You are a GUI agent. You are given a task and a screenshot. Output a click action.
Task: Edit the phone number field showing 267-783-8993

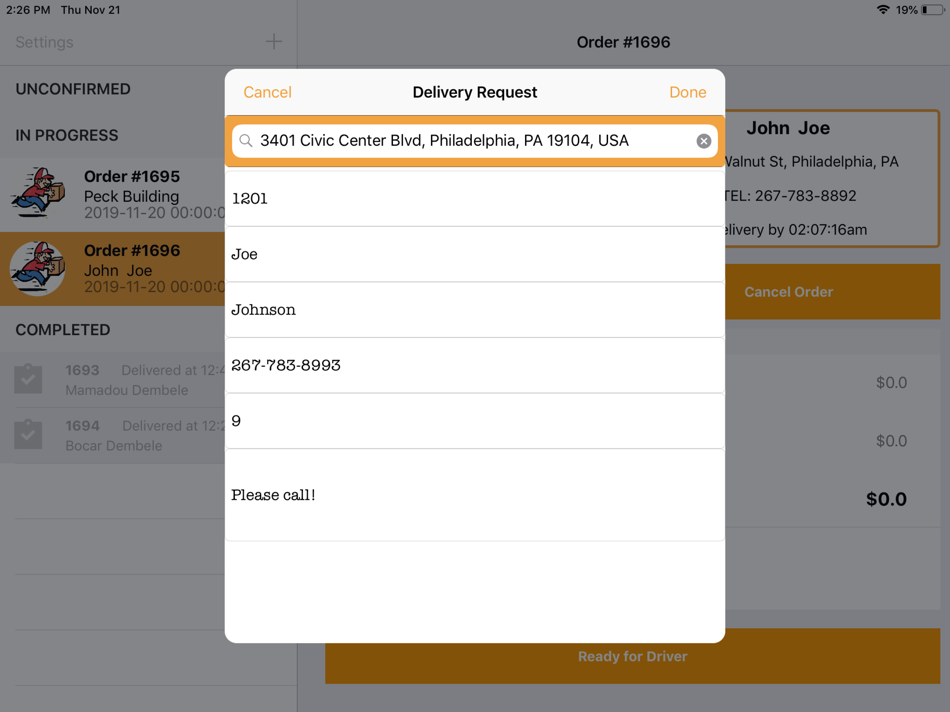[475, 365]
